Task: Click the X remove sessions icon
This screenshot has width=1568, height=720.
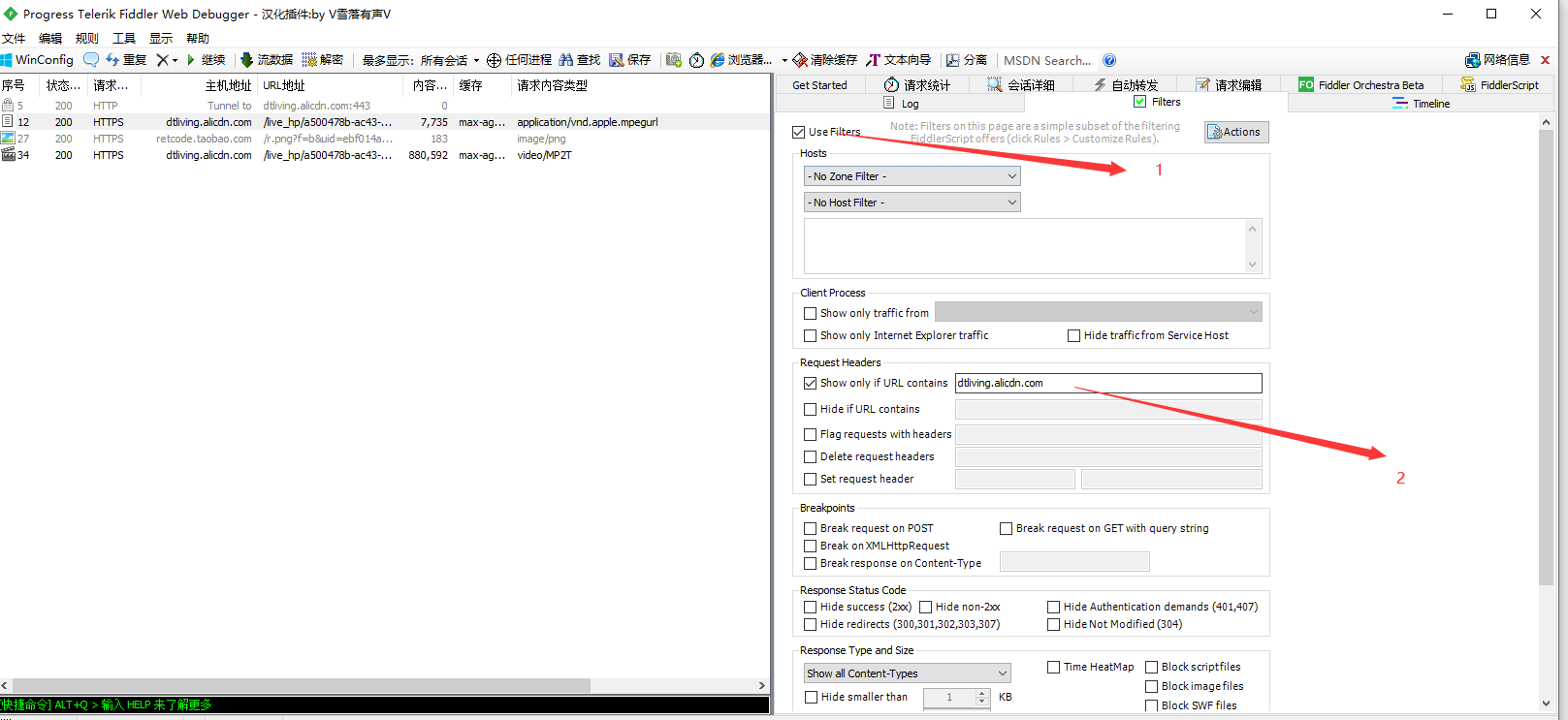Action: [162, 60]
